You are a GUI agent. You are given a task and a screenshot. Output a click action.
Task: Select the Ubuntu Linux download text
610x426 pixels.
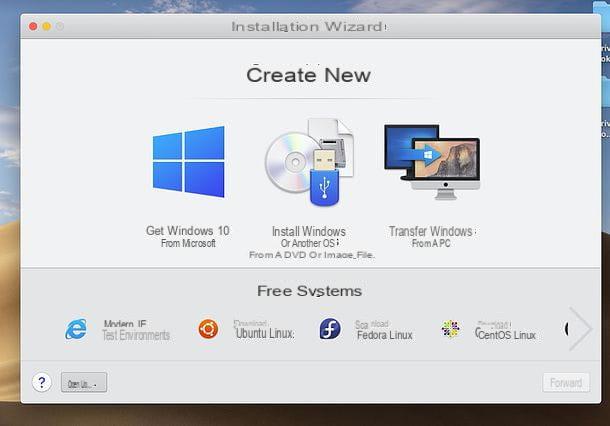click(264, 330)
